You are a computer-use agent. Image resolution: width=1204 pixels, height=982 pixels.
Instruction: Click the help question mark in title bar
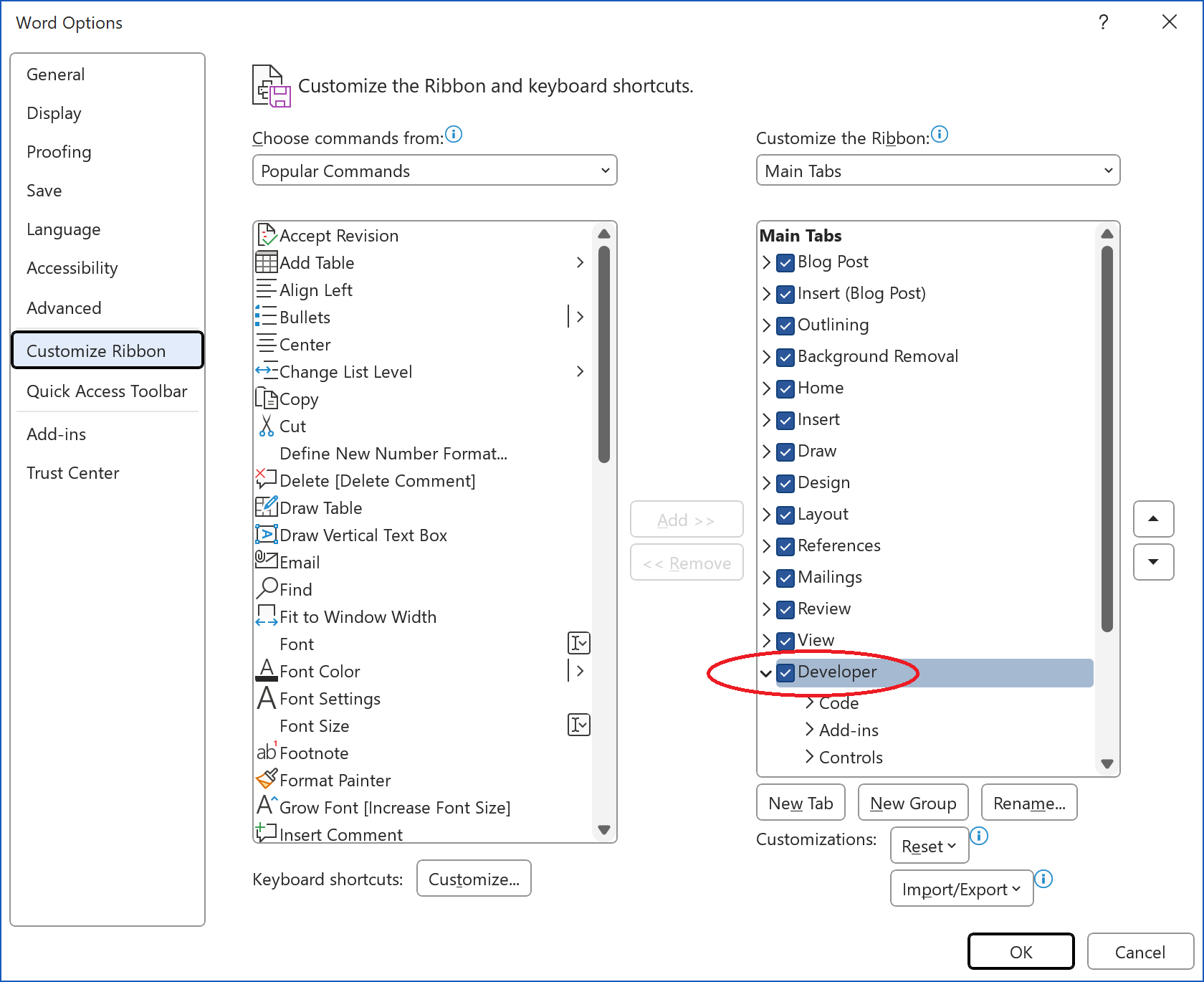coord(1104,22)
